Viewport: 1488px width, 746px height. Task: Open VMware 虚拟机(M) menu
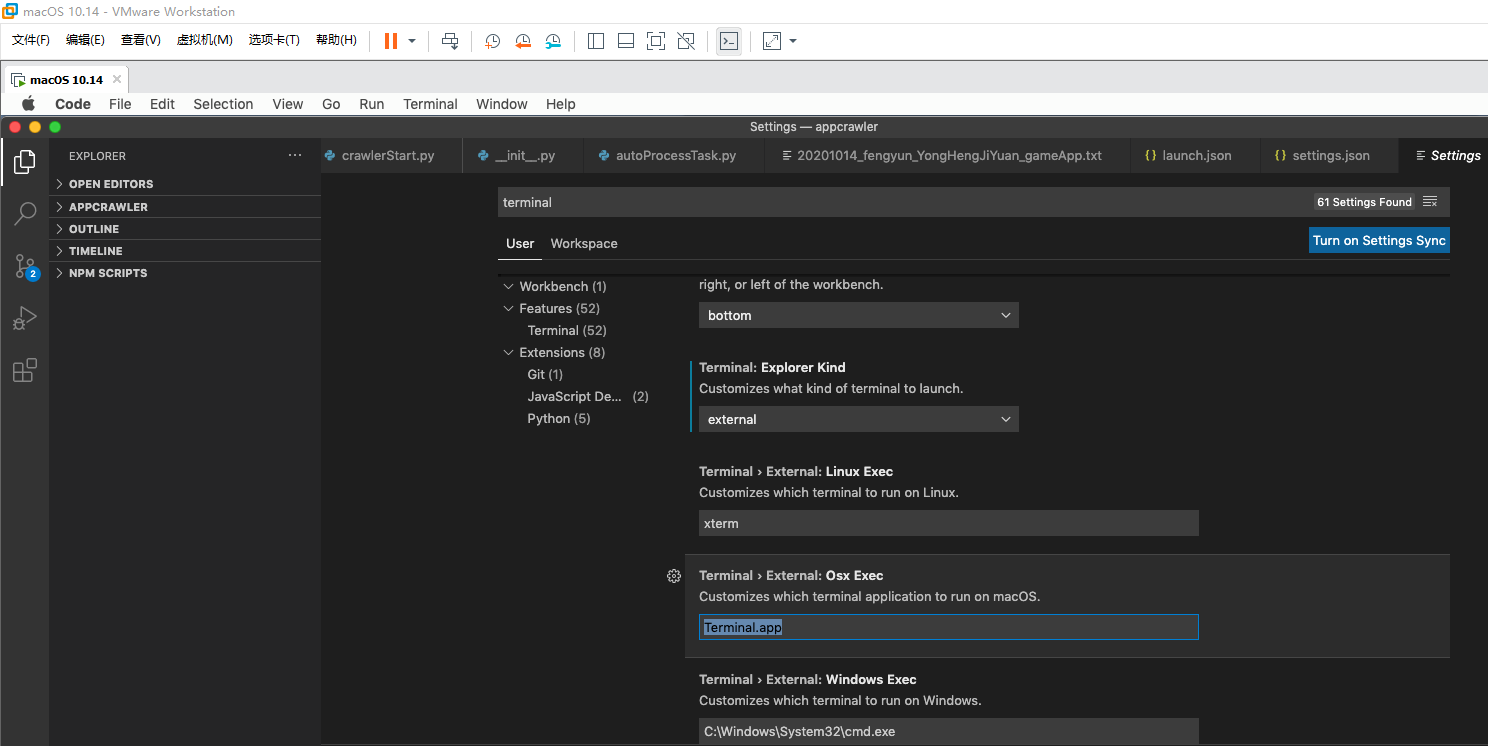click(x=205, y=40)
